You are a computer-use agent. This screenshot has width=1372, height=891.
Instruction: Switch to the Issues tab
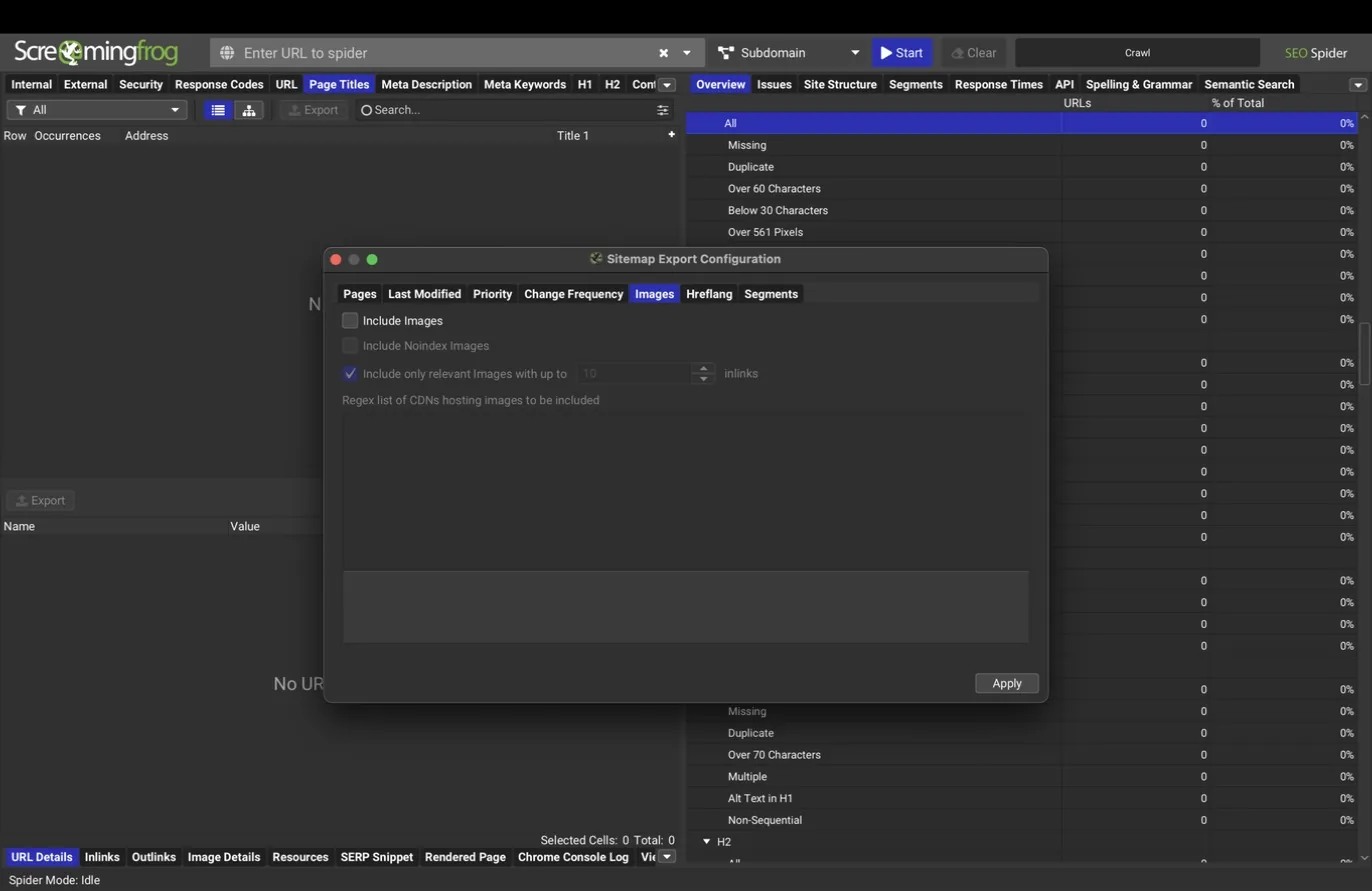pyautogui.click(x=774, y=85)
